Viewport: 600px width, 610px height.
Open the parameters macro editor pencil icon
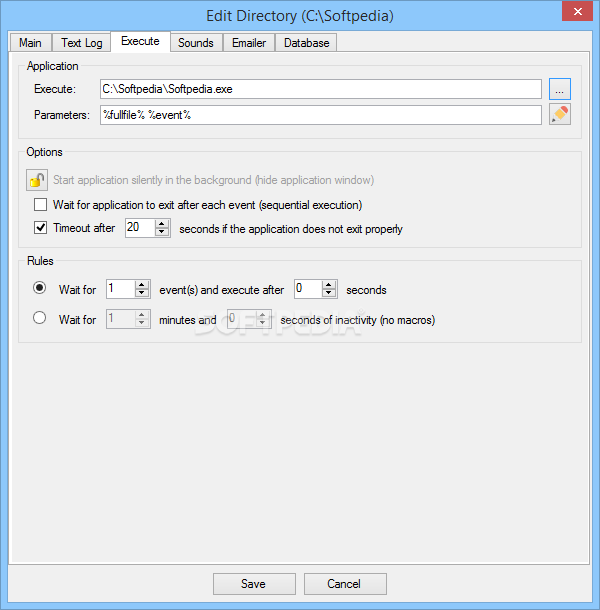click(560, 114)
